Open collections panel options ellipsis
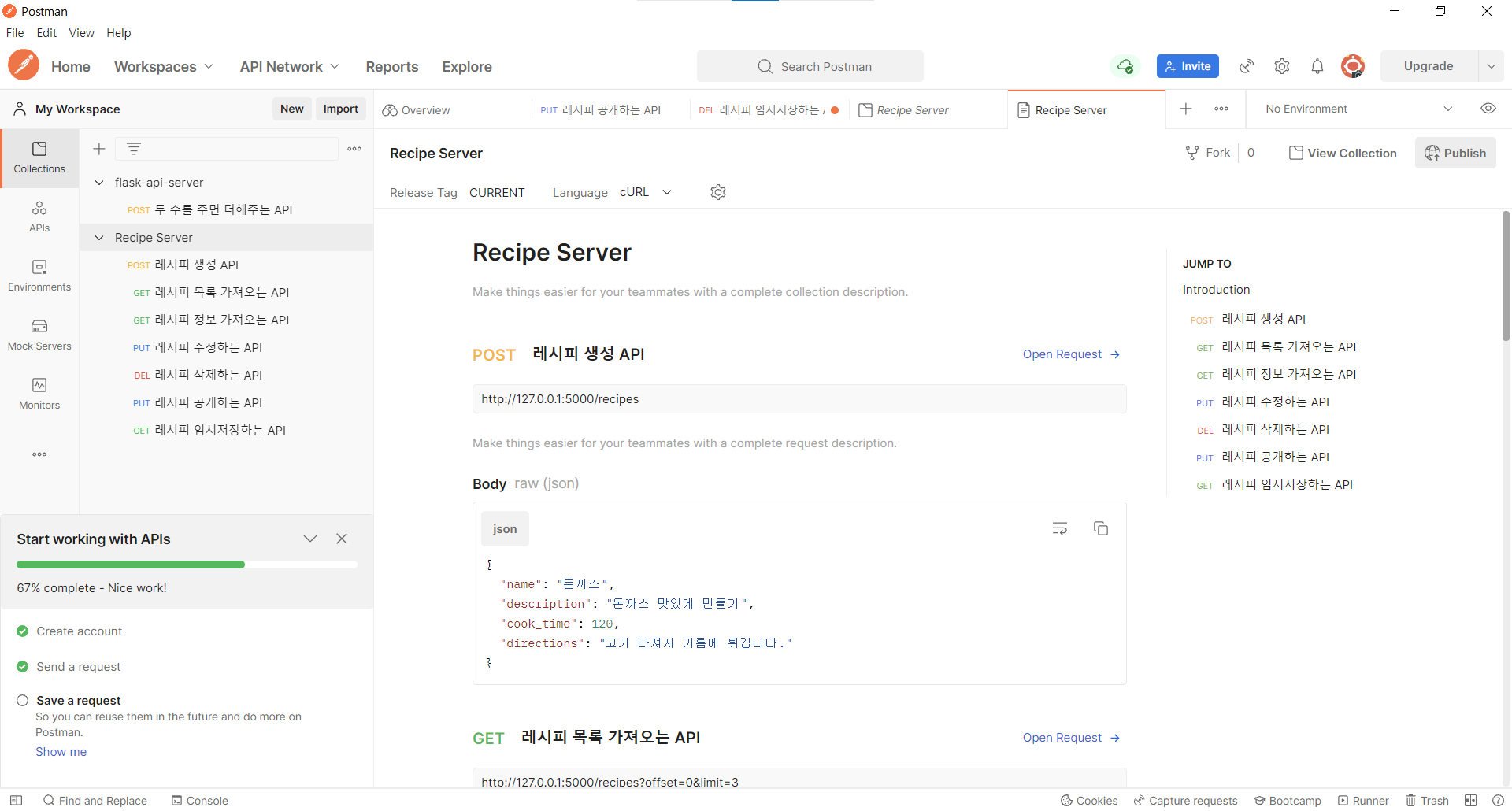This screenshot has width=1512, height=811. pos(354,149)
